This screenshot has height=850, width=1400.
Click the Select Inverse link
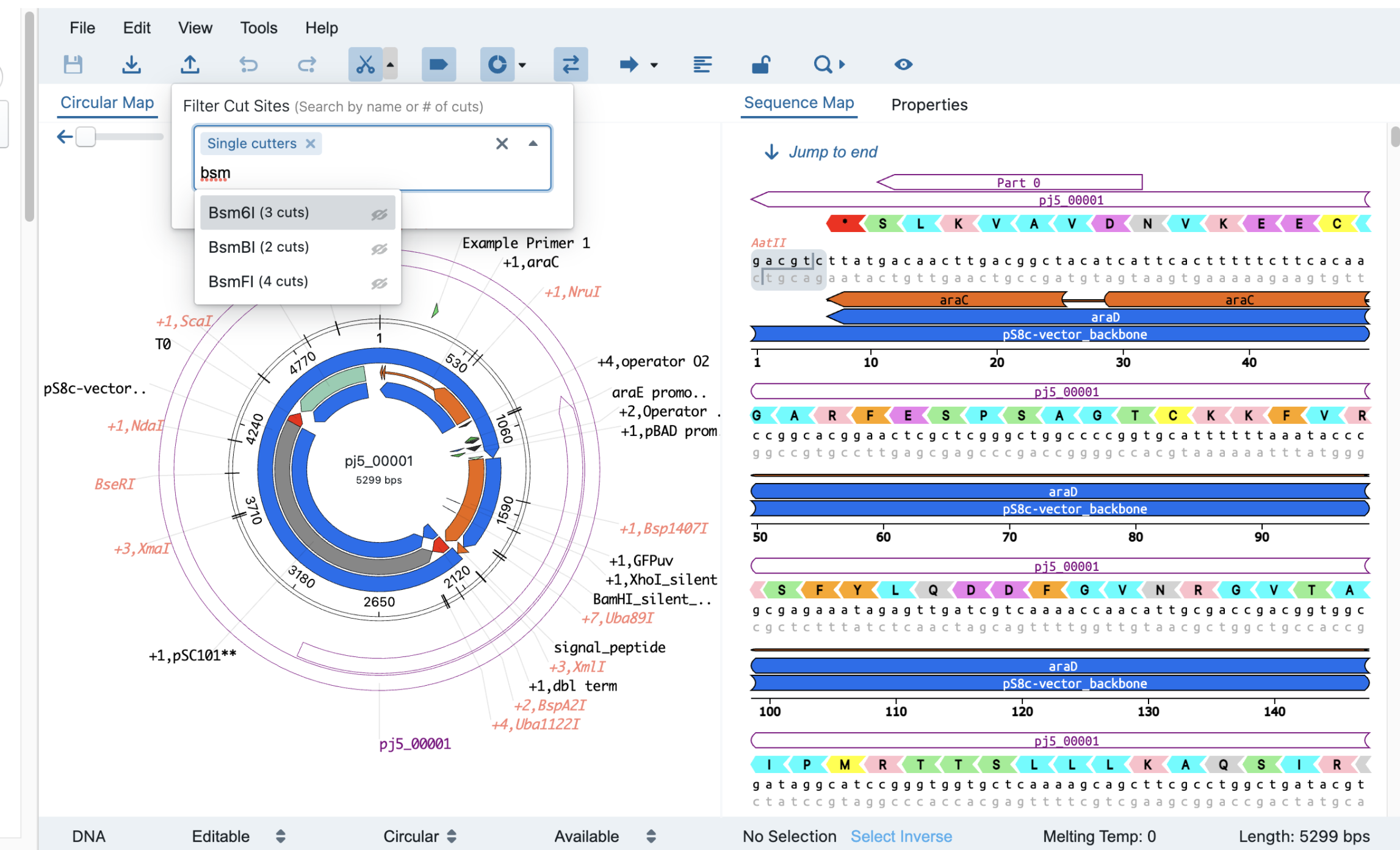[x=901, y=836]
